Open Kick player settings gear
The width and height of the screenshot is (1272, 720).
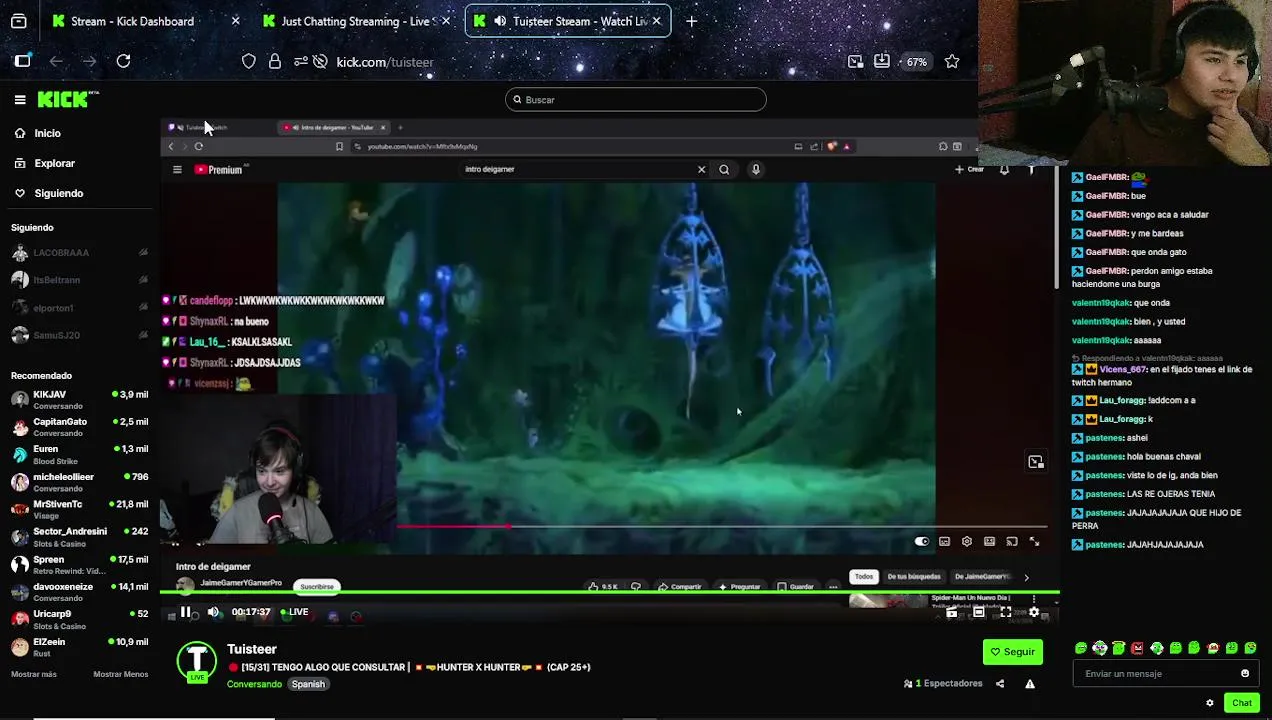[1034, 612]
